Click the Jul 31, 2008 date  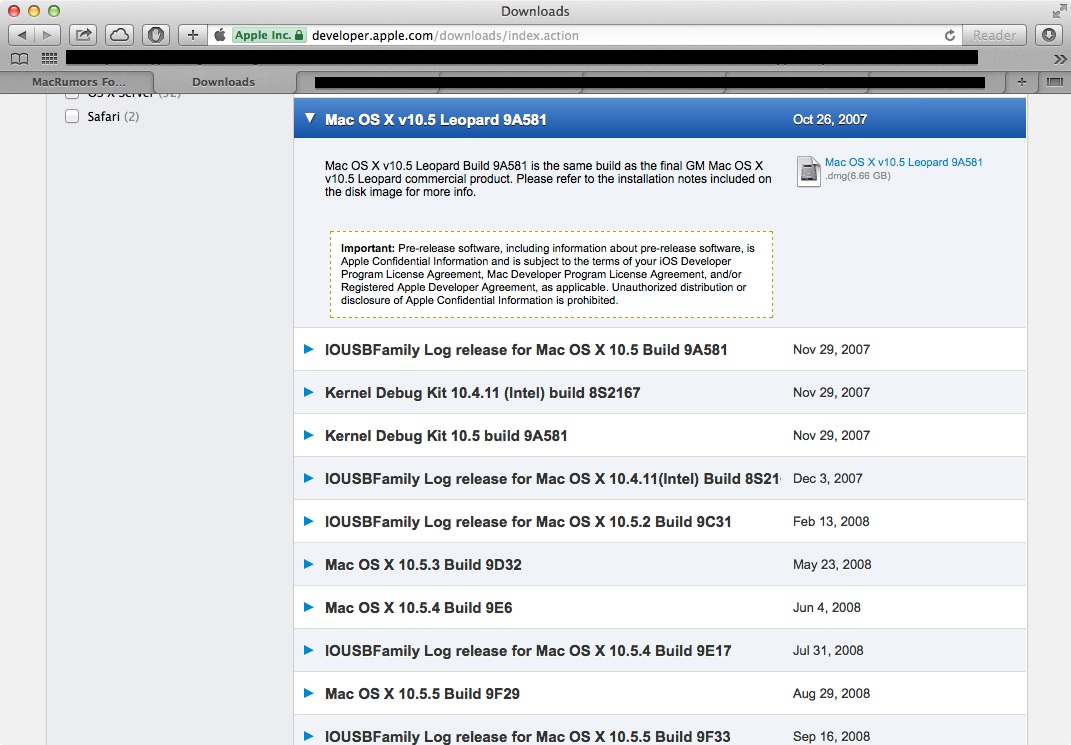point(828,651)
